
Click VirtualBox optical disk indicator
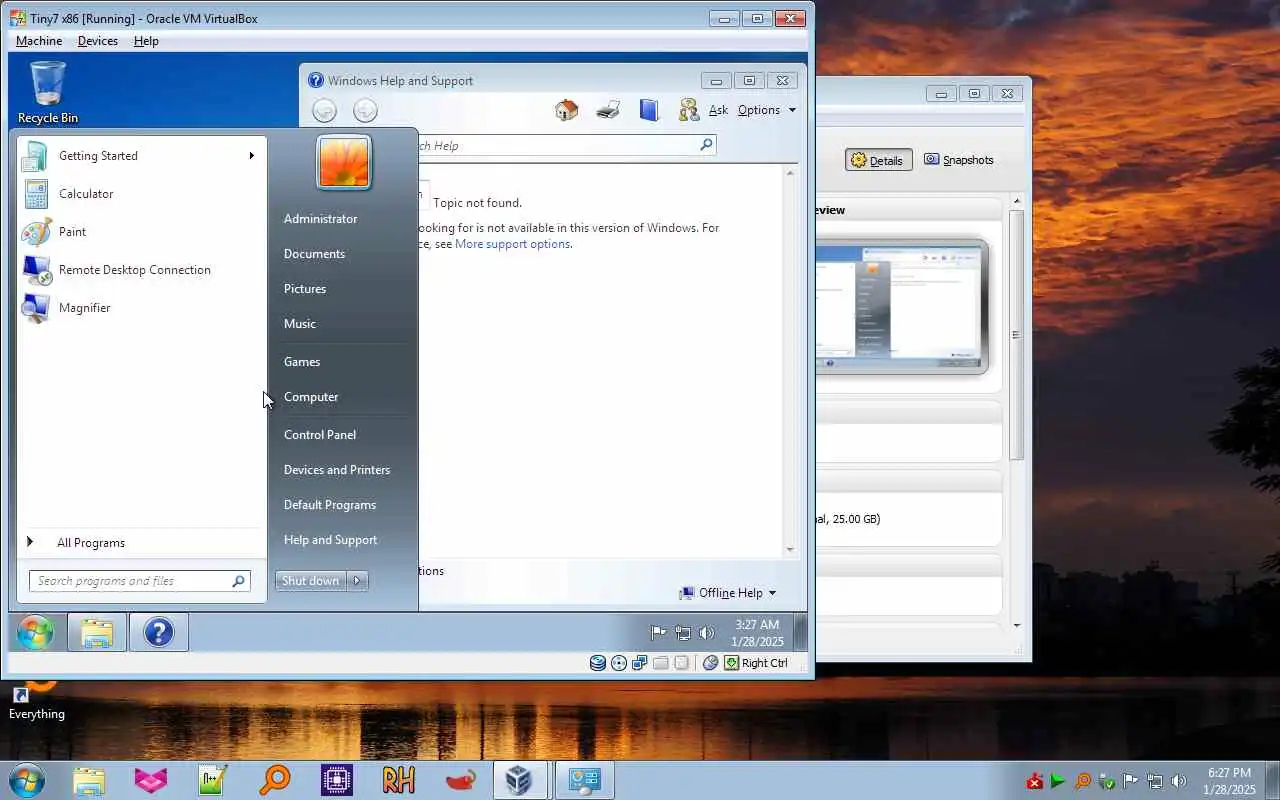click(619, 663)
